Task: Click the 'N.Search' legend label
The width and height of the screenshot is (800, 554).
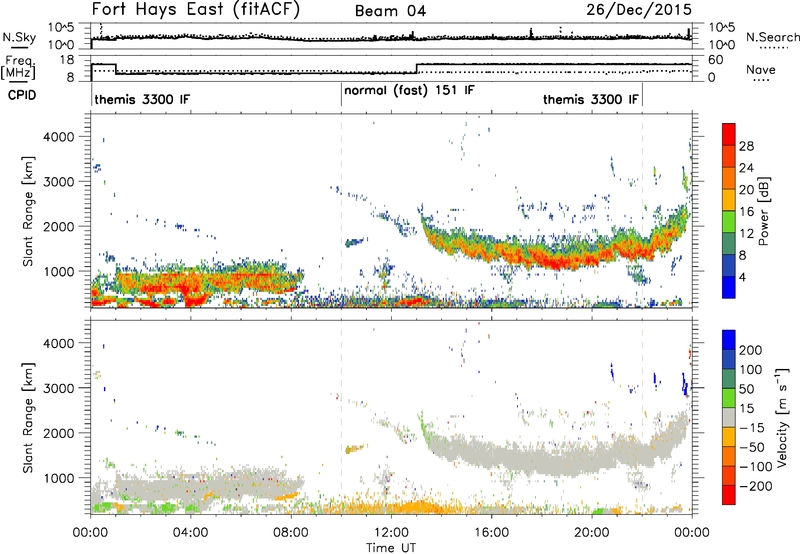Action: click(772, 37)
